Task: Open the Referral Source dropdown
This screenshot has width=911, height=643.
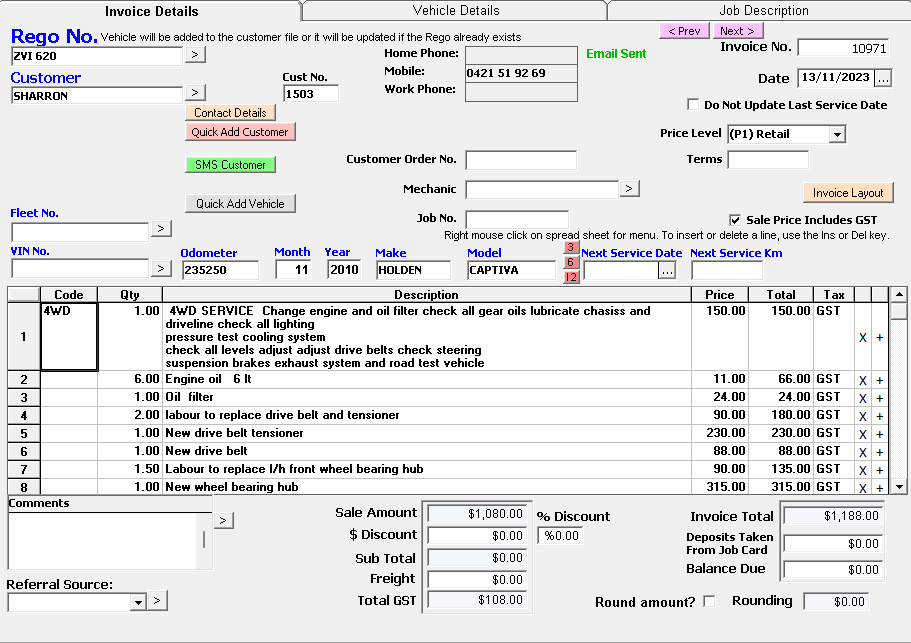Action: tap(138, 602)
